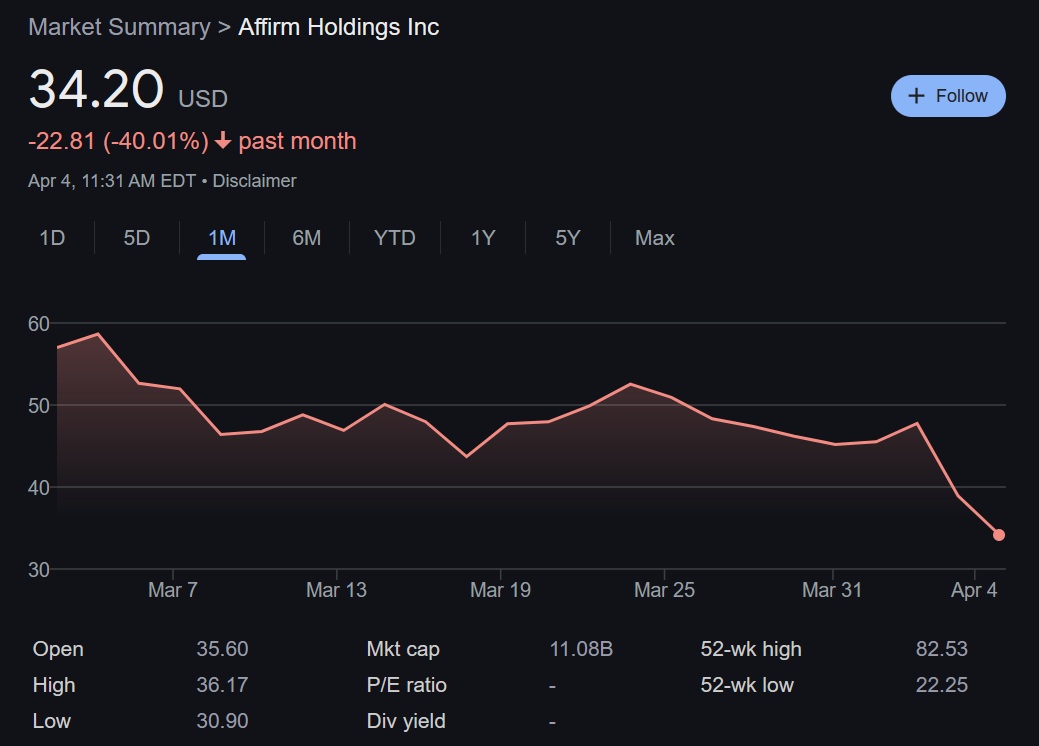Click the Mar 19 axis label

point(500,590)
